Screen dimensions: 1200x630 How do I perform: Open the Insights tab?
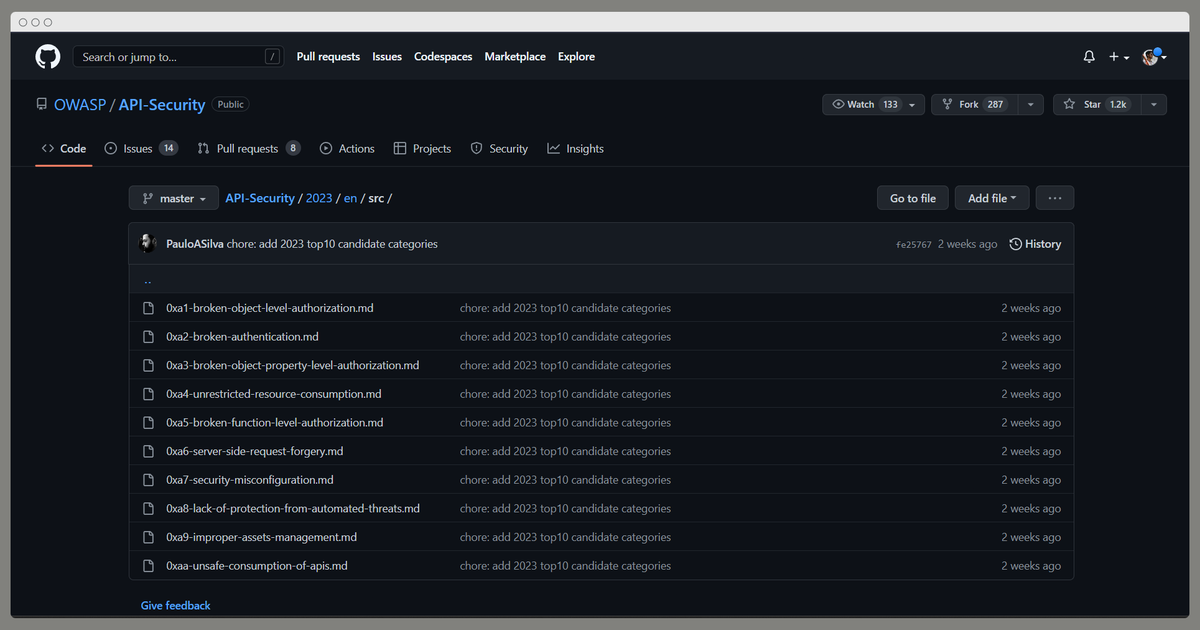coord(576,148)
